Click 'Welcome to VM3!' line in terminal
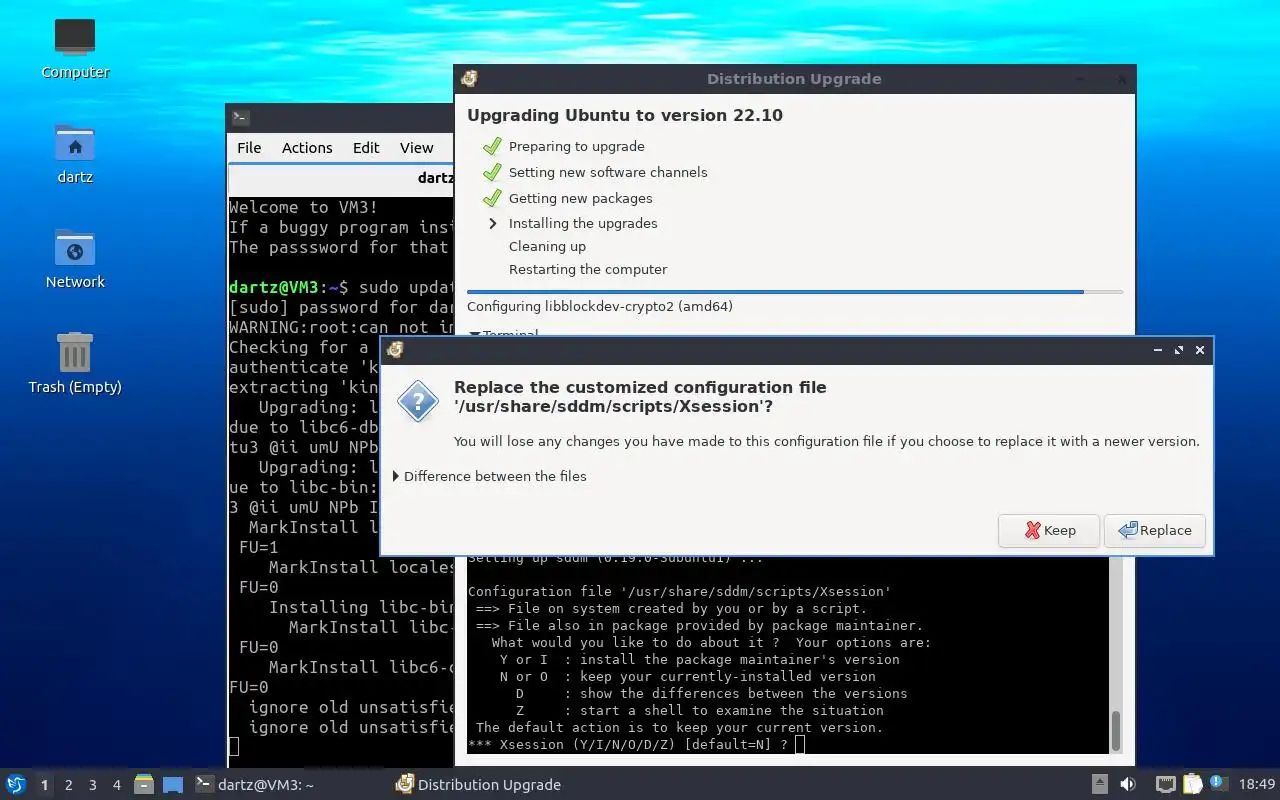The width and height of the screenshot is (1280, 800). (x=304, y=207)
